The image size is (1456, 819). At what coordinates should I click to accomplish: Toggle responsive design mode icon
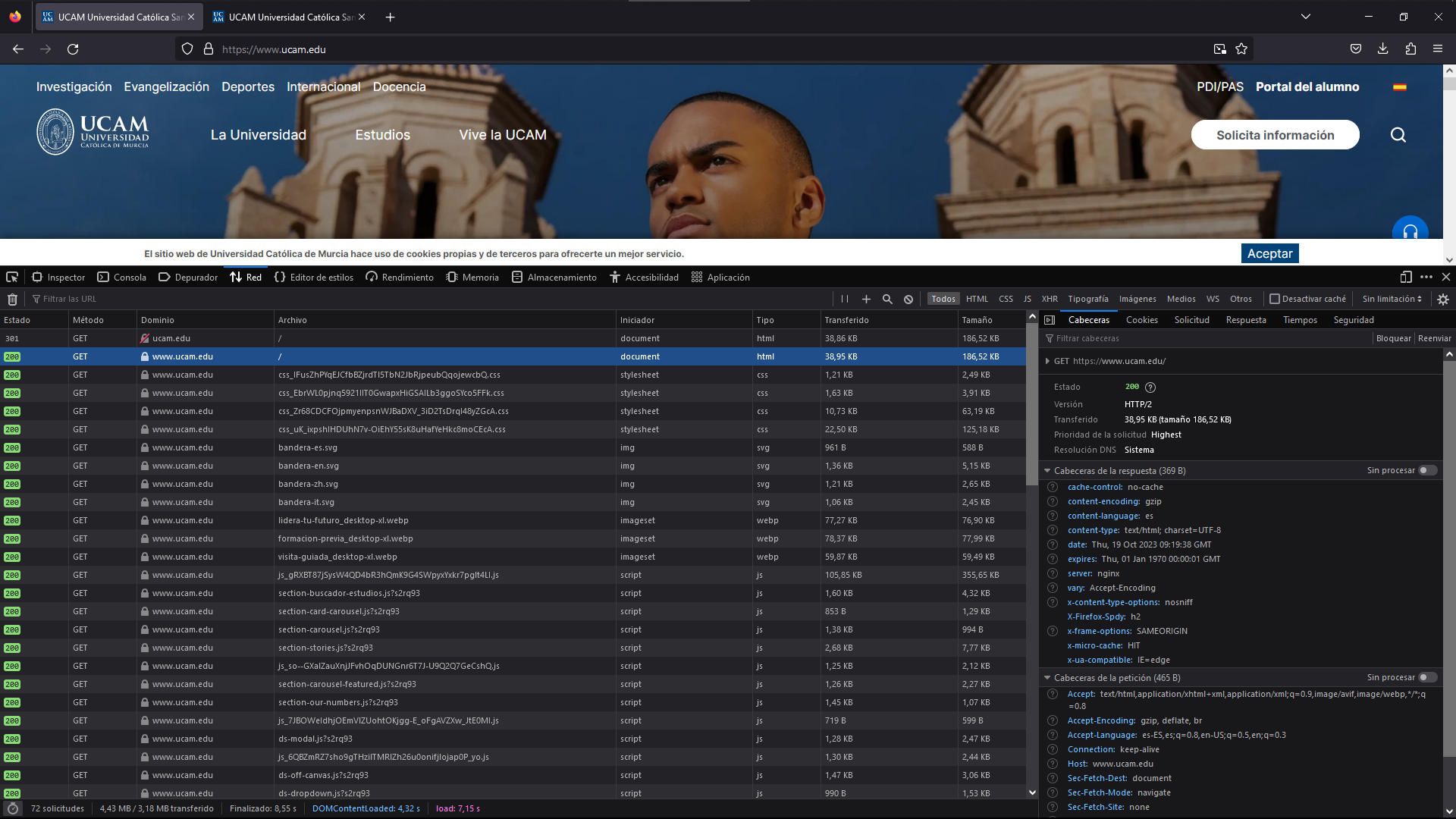click(1406, 278)
